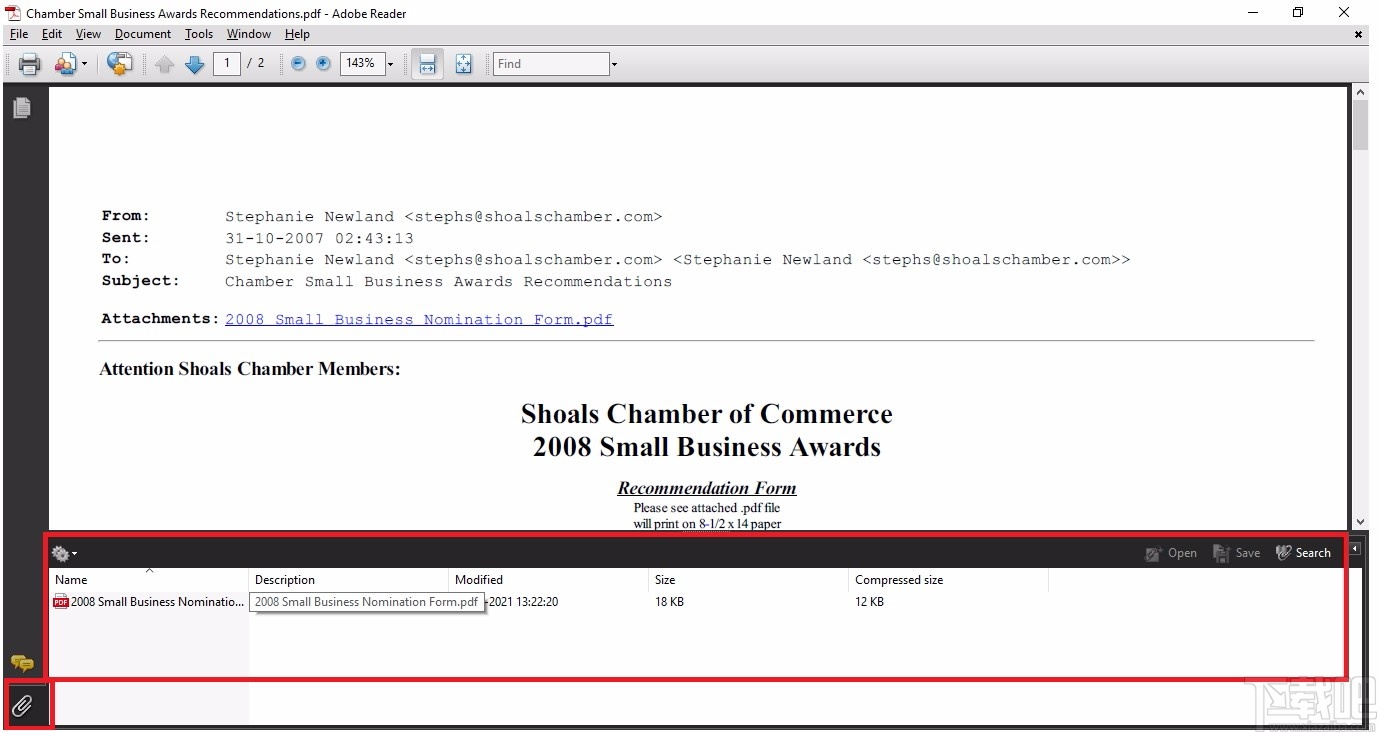The image size is (1379, 732).
Task: Go to next page with down arrow
Action: pyautogui.click(x=195, y=64)
